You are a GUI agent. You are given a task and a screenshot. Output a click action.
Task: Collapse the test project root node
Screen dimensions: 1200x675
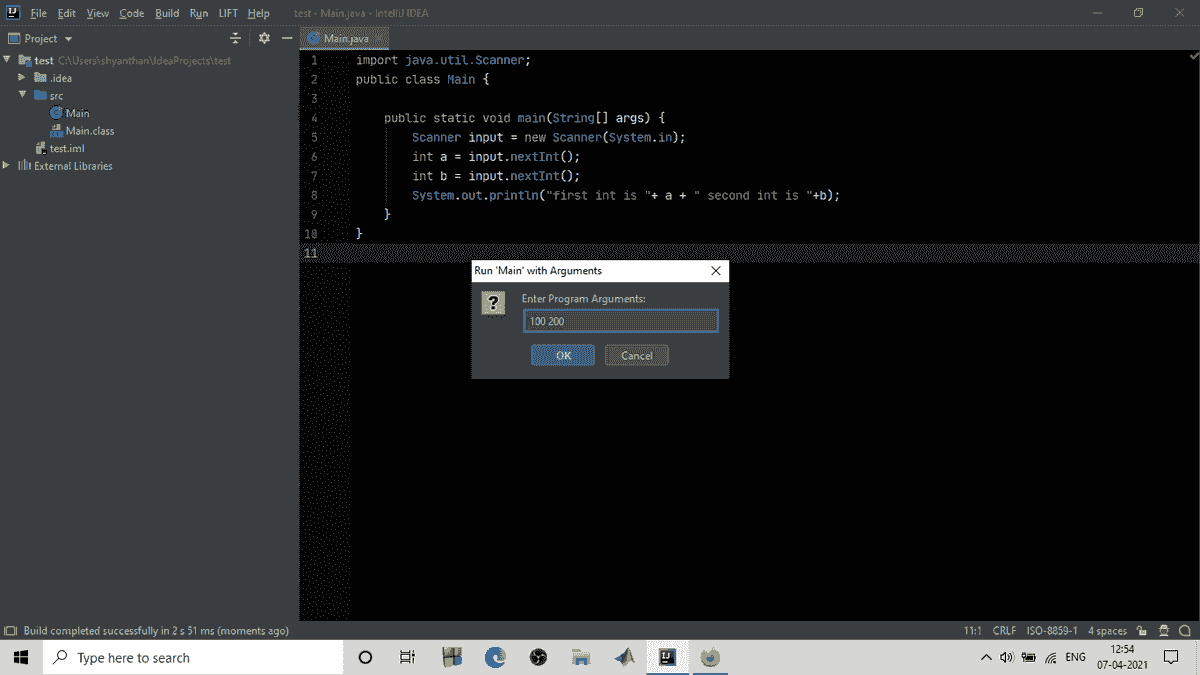[x=7, y=60]
